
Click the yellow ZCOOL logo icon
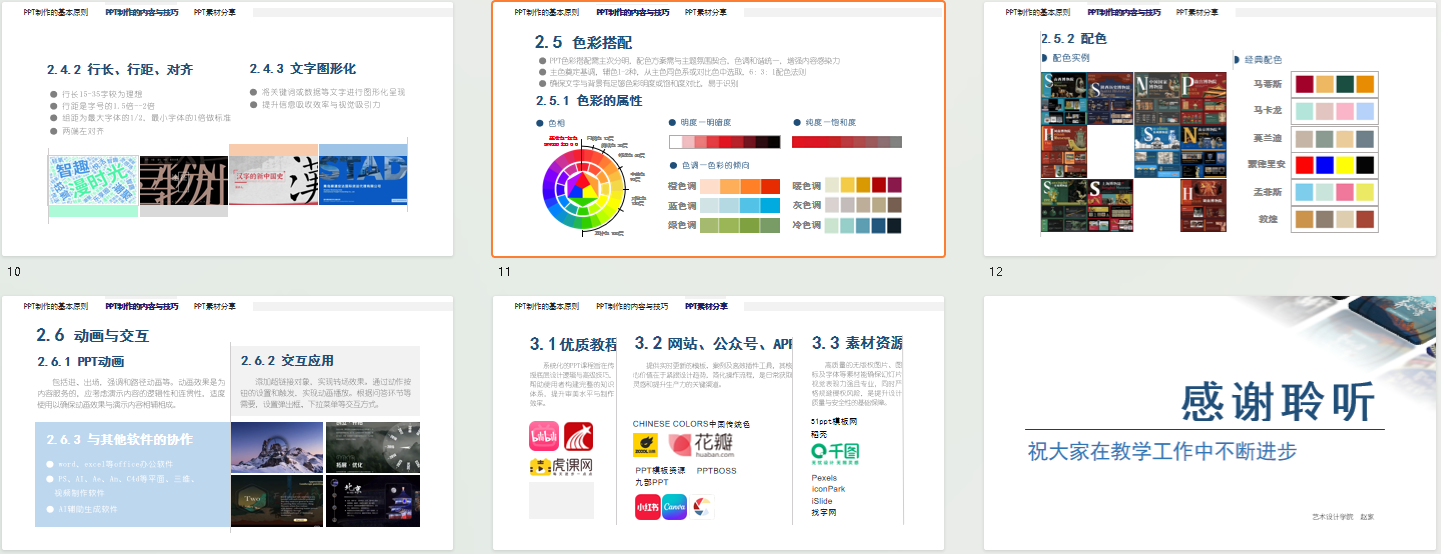pos(645,445)
